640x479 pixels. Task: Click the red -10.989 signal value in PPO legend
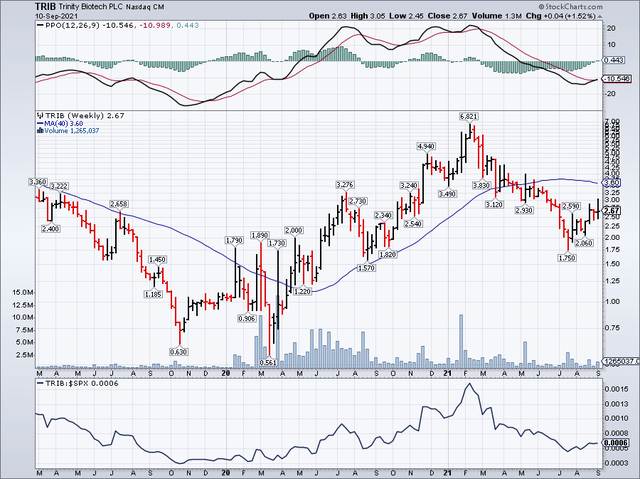coord(156,25)
